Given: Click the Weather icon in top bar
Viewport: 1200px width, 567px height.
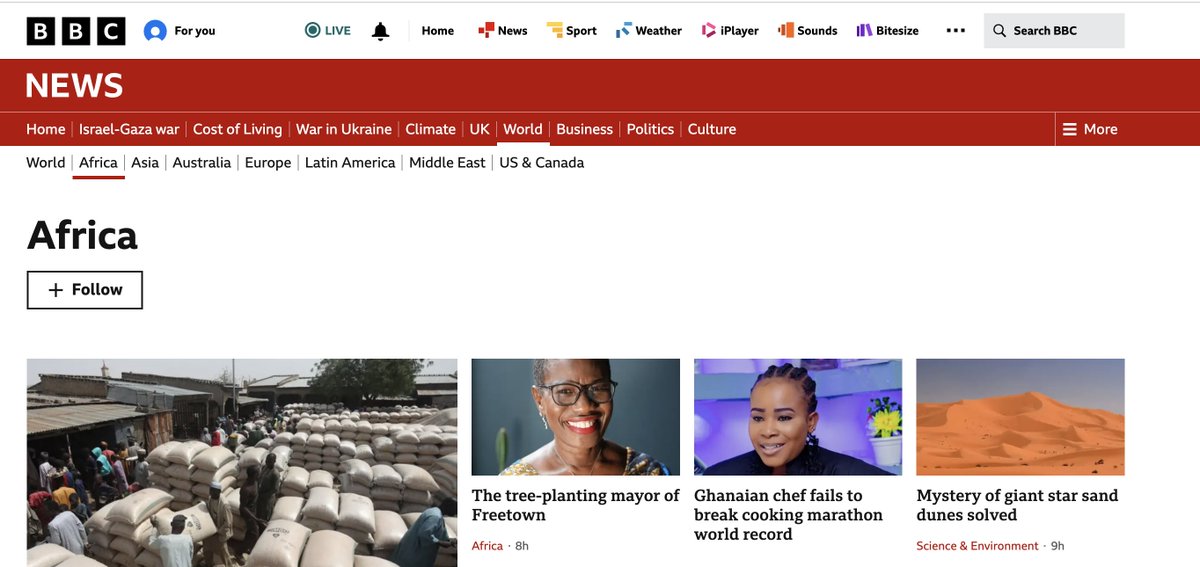Looking at the screenshot, I should tap(624, 31).
